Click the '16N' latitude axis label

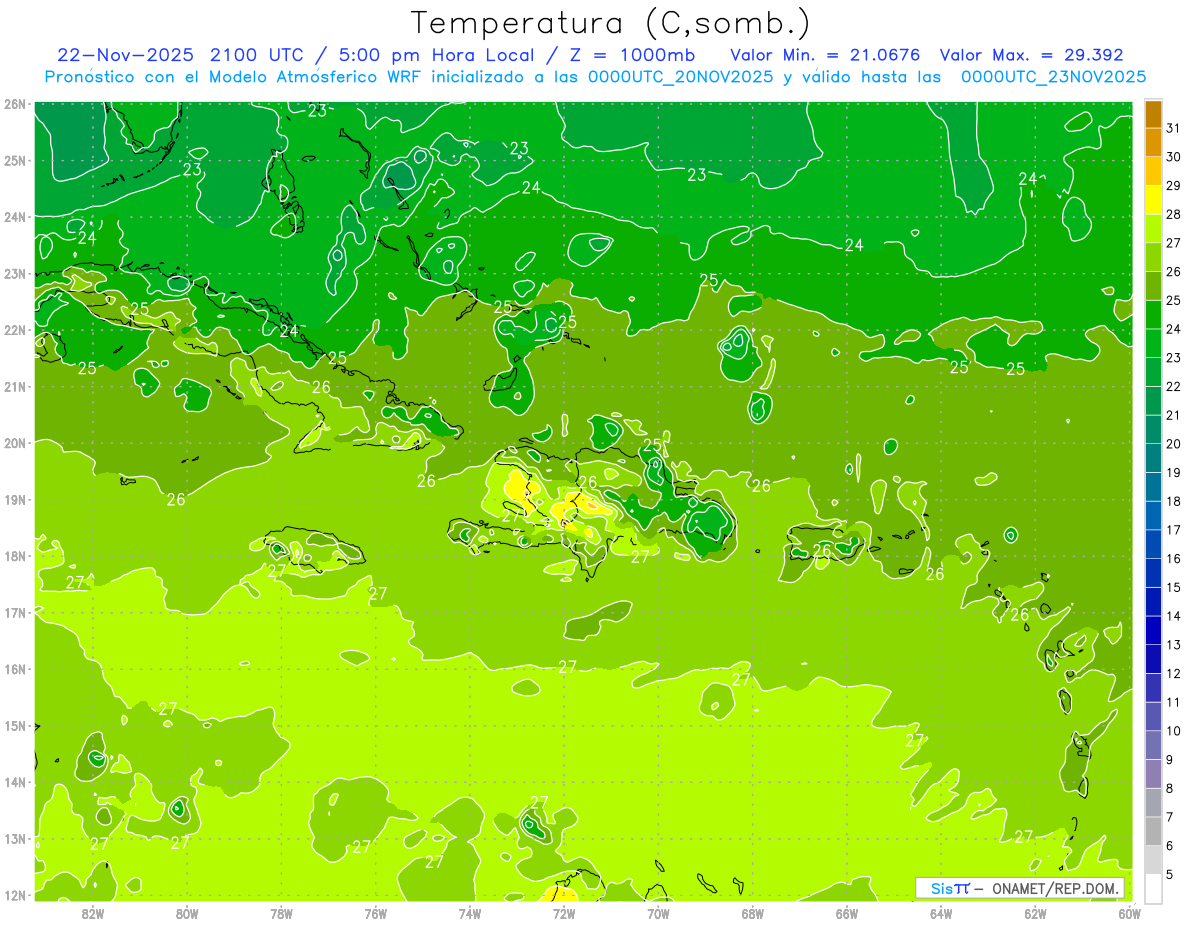click(x=15, y=669)
